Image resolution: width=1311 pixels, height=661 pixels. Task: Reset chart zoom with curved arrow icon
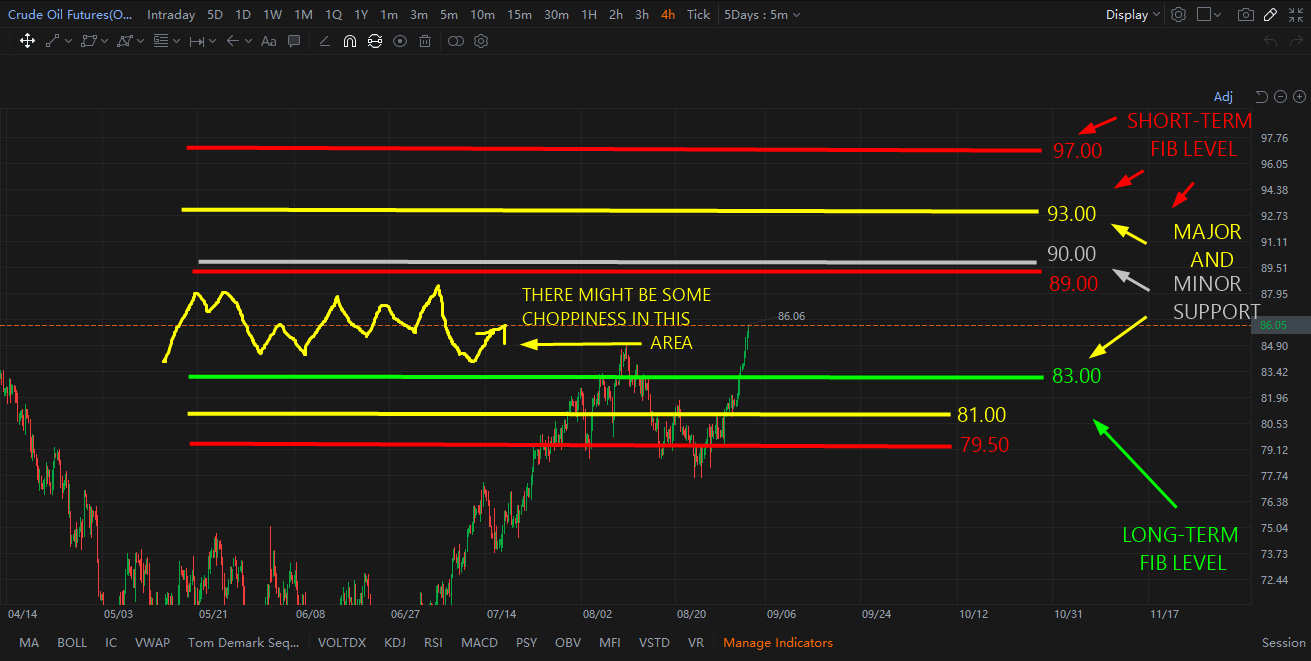click(x=1261, y=97)
